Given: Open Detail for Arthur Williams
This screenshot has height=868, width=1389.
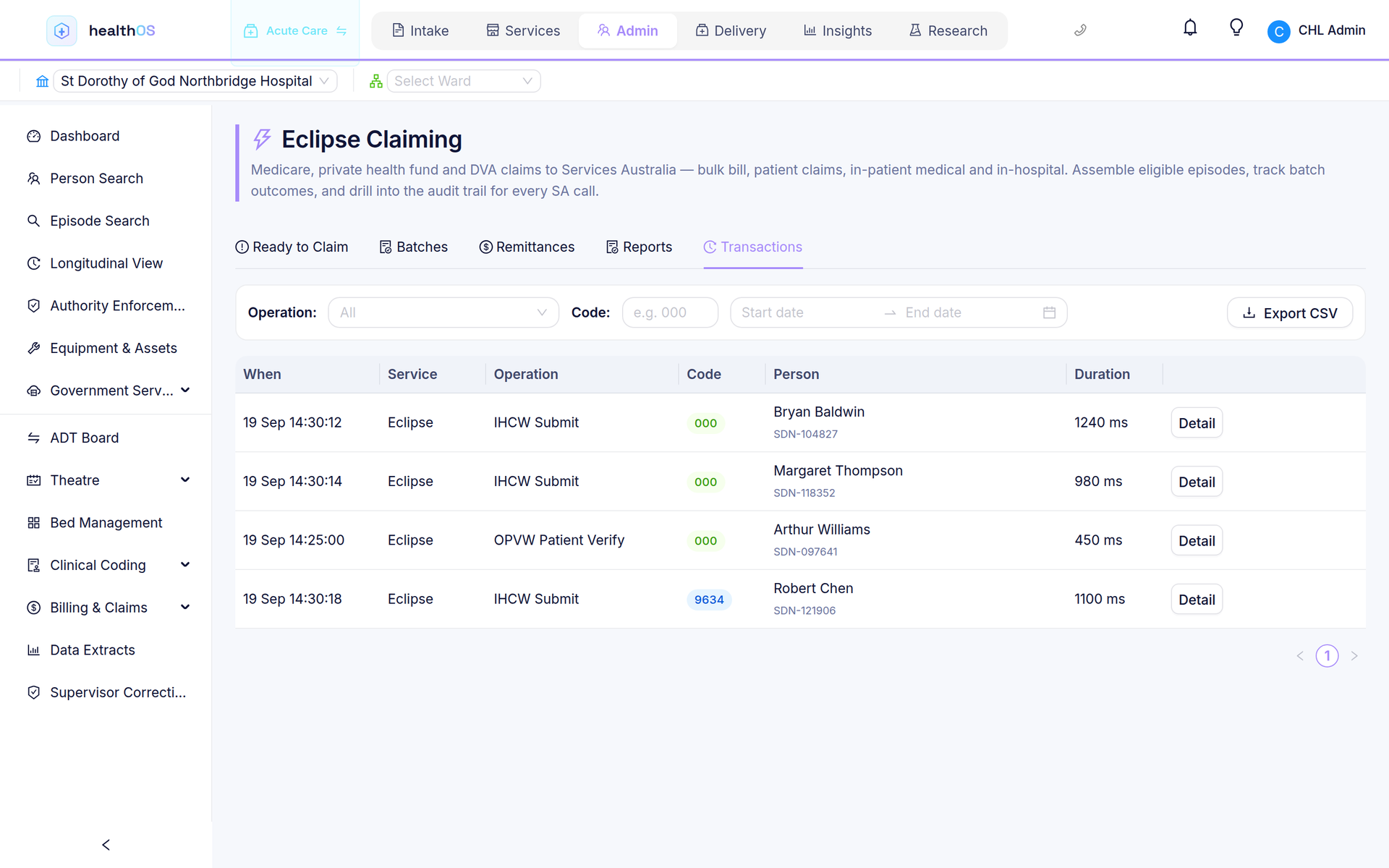Looking at the screenshot, I should [x=1197, y=540].
